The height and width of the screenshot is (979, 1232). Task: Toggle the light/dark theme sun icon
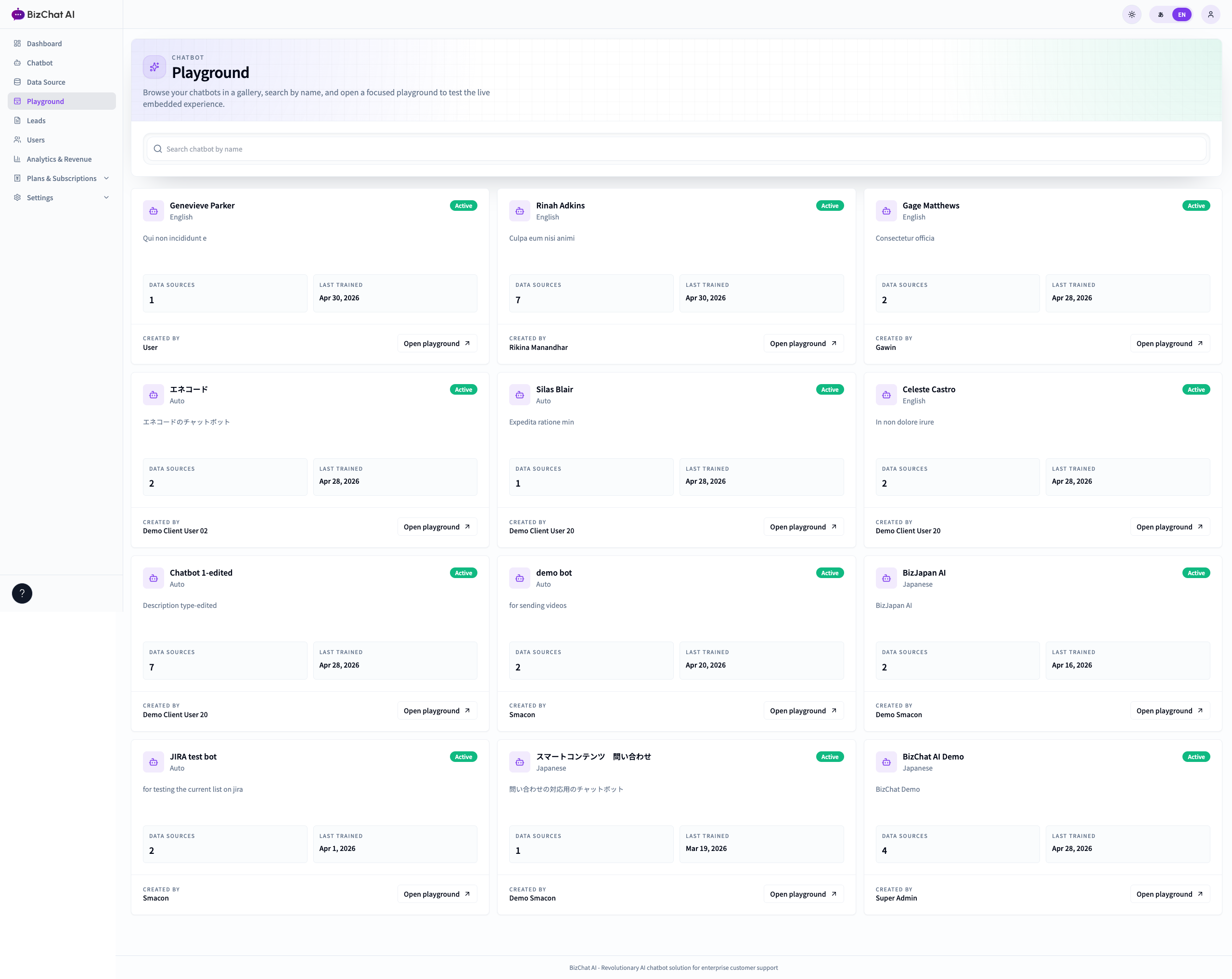[x=1131, y=14]
